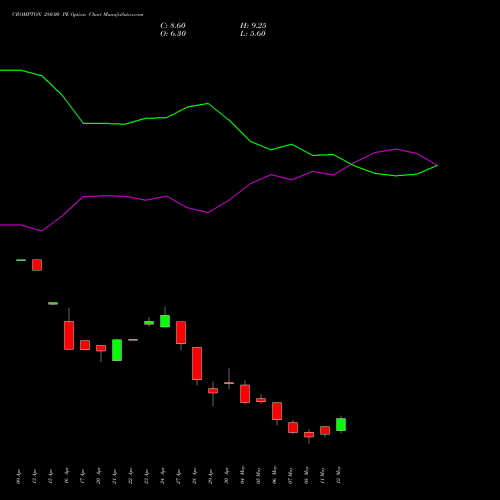The width and height of the screenshot is (500, 500).
Task: Select the 21 Apr date label
Action: pyautogui.click(x=114, y=476)
